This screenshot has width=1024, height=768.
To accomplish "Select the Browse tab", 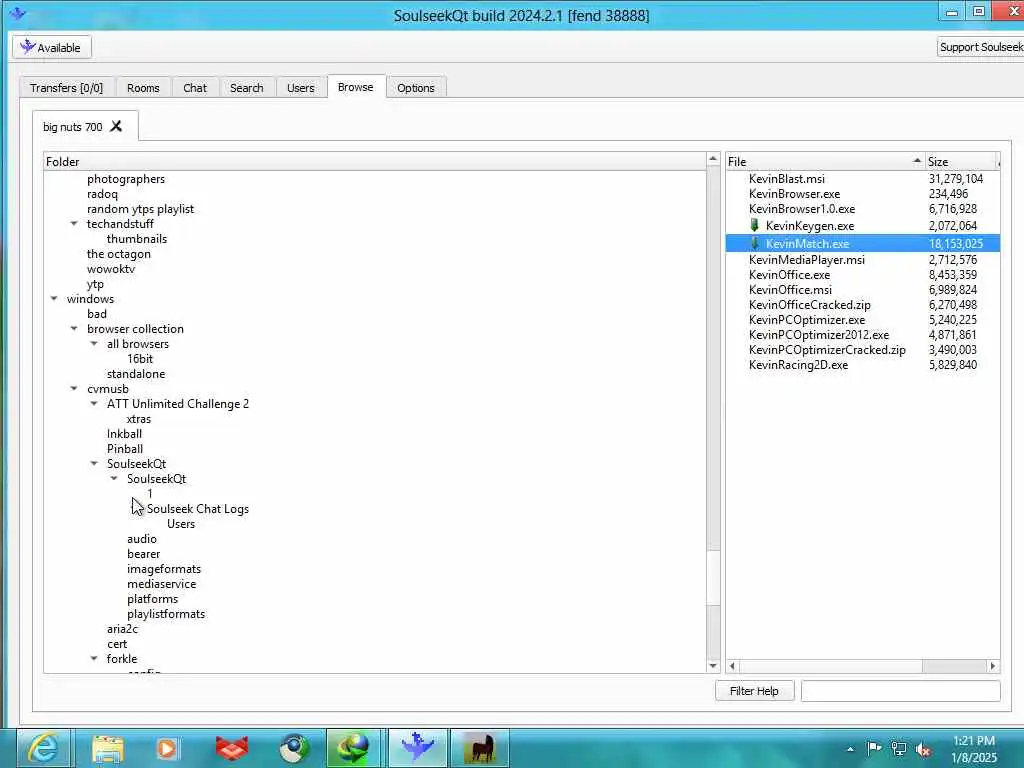I will 356,87.
